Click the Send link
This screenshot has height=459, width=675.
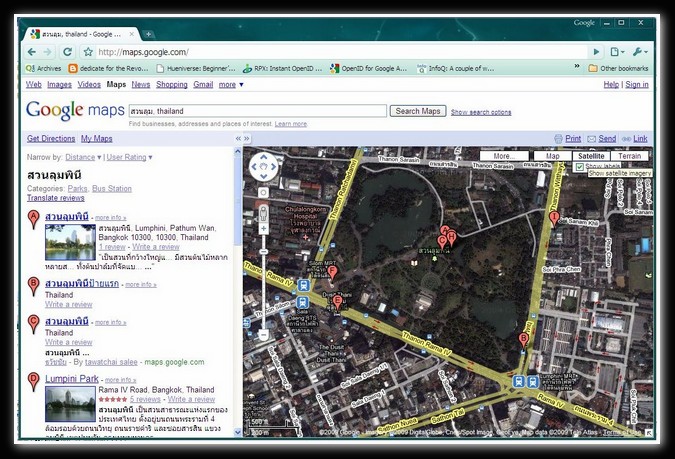click(607, 139)
